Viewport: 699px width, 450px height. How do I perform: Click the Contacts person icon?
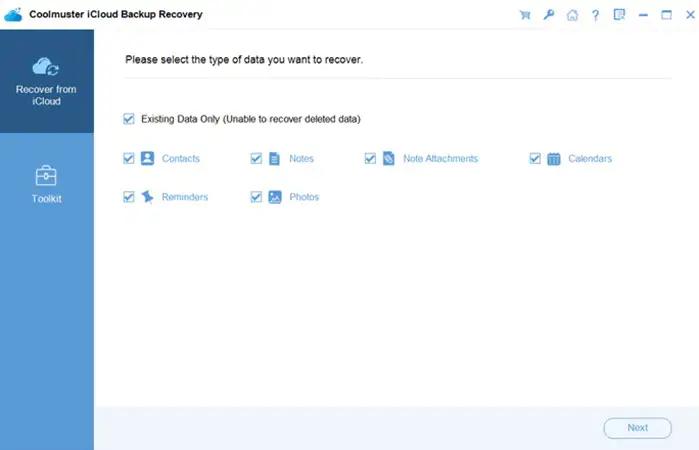[148, 158]
